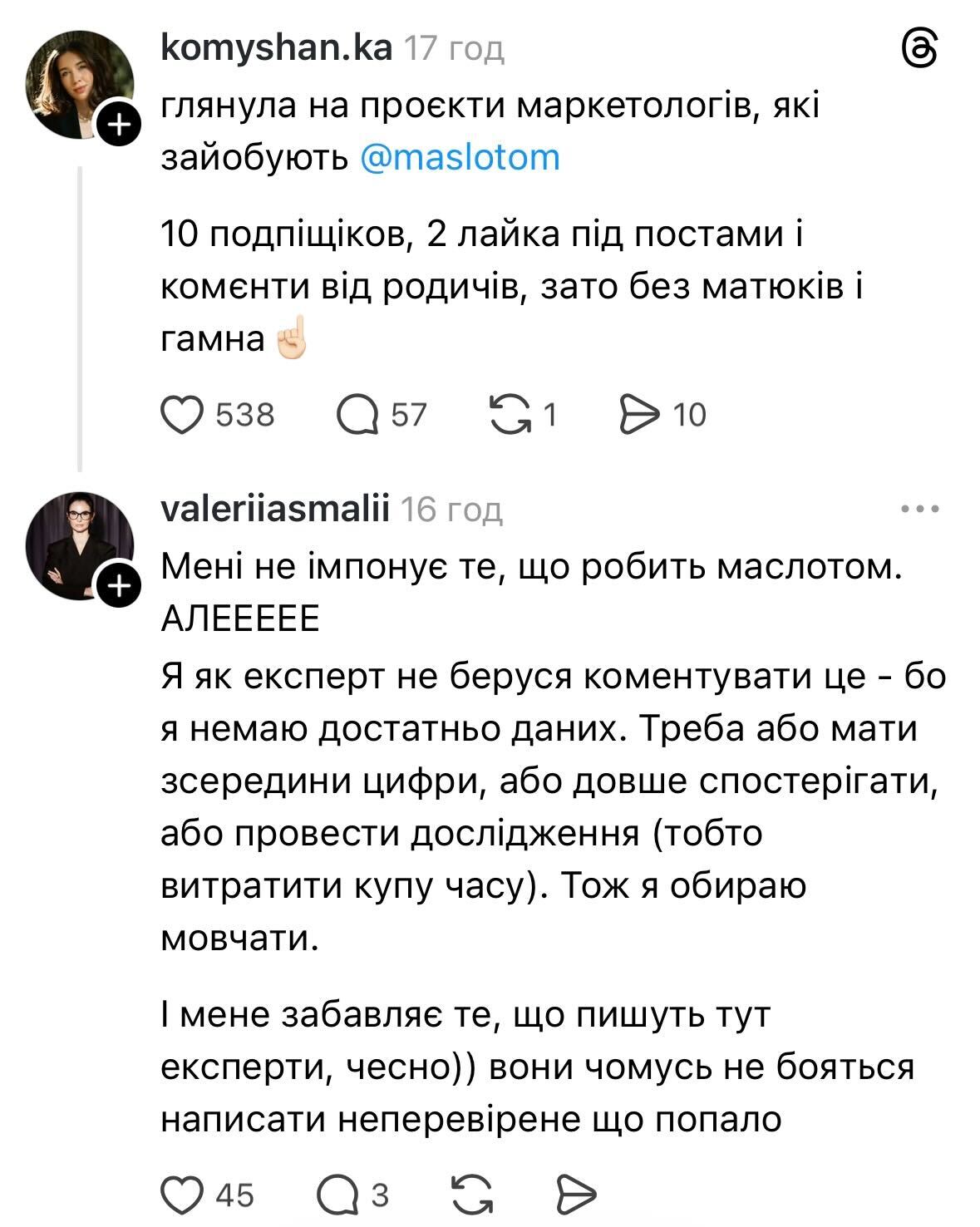Like the komyshan.ka post with heart icon
This screenshot has height=1227, width=980.
[182, 414]
